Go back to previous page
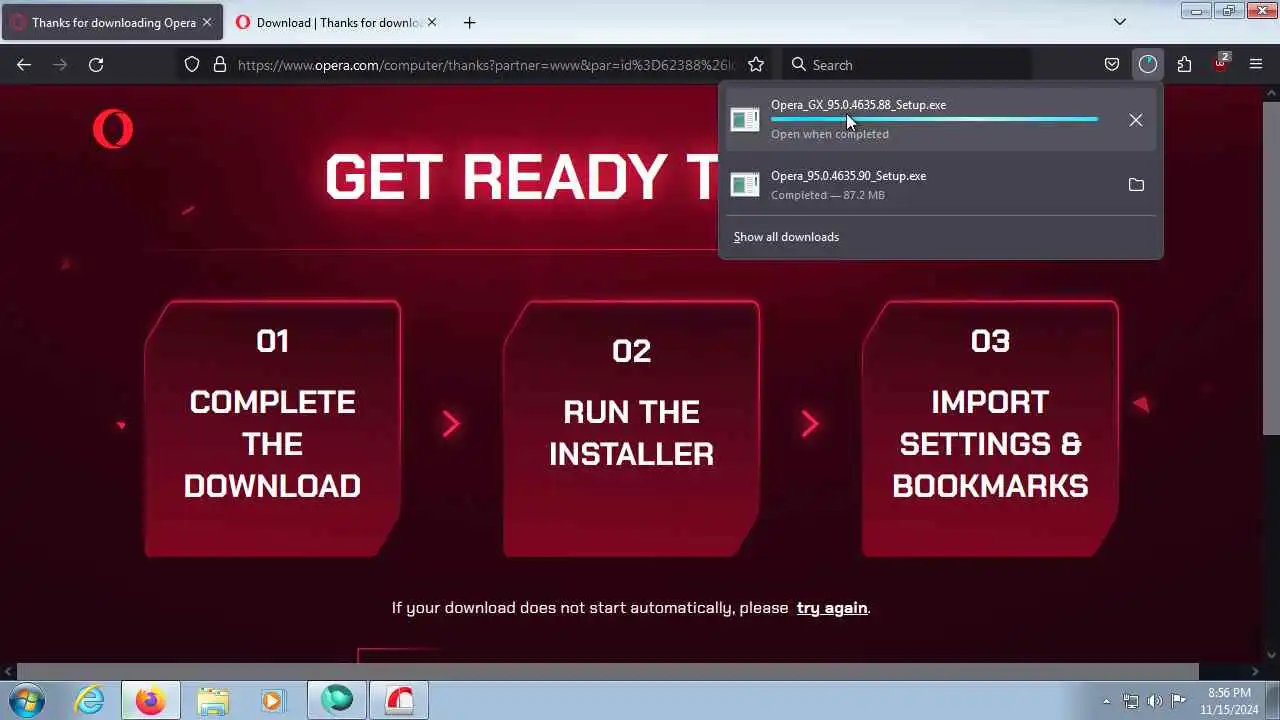The height and width of the screenshot is (720, 1280). [24, 64]
